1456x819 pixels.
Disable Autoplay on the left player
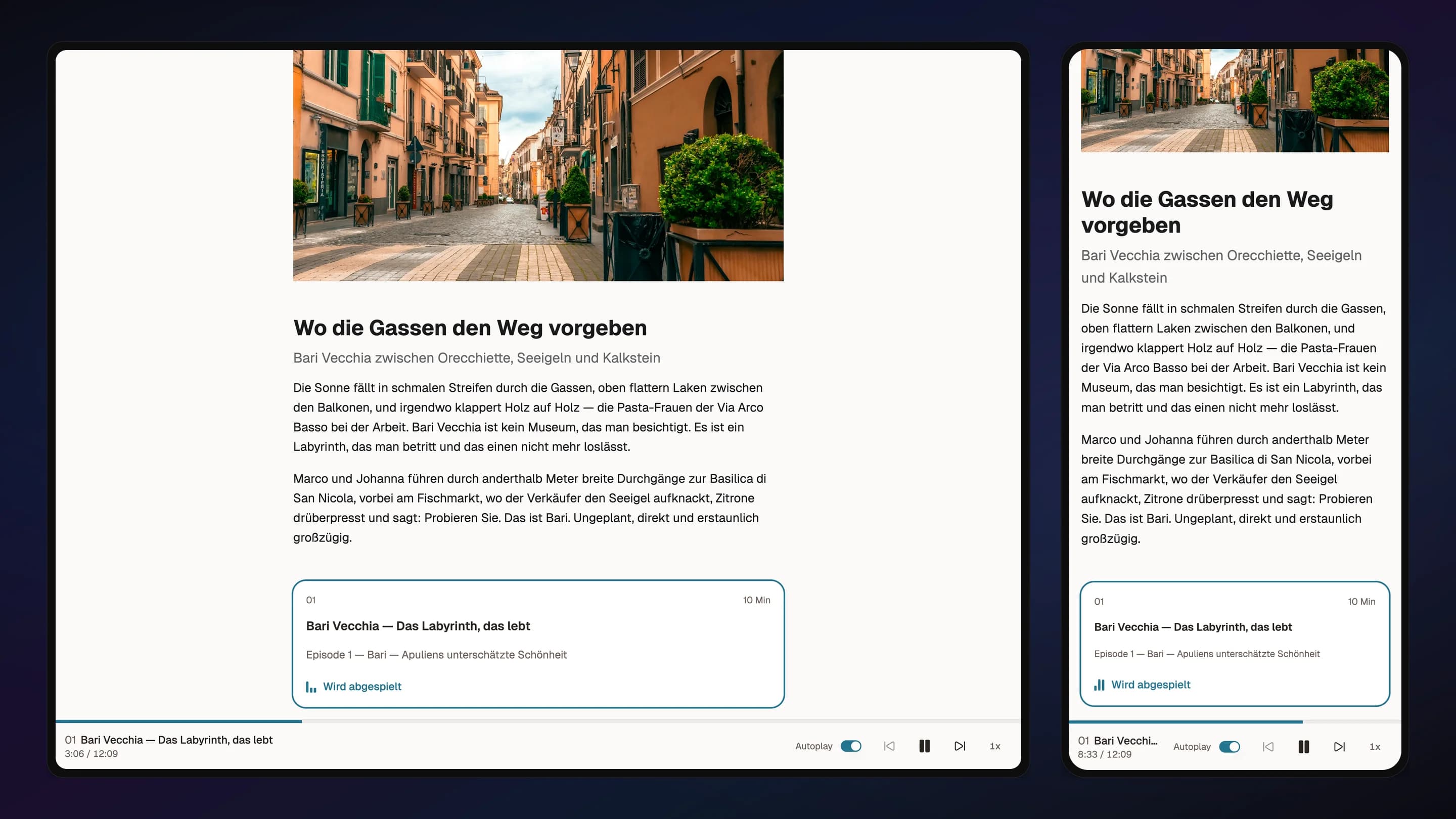[851, 746]
